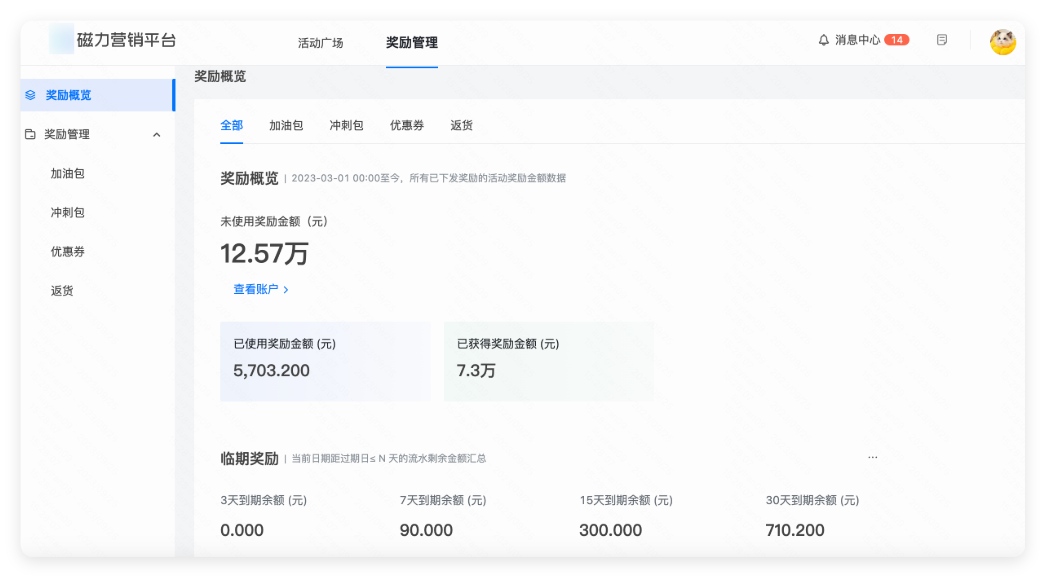The image size is (1045, 577).
Task: Select 奖励管理 in the top navigation
Action: 410,44
